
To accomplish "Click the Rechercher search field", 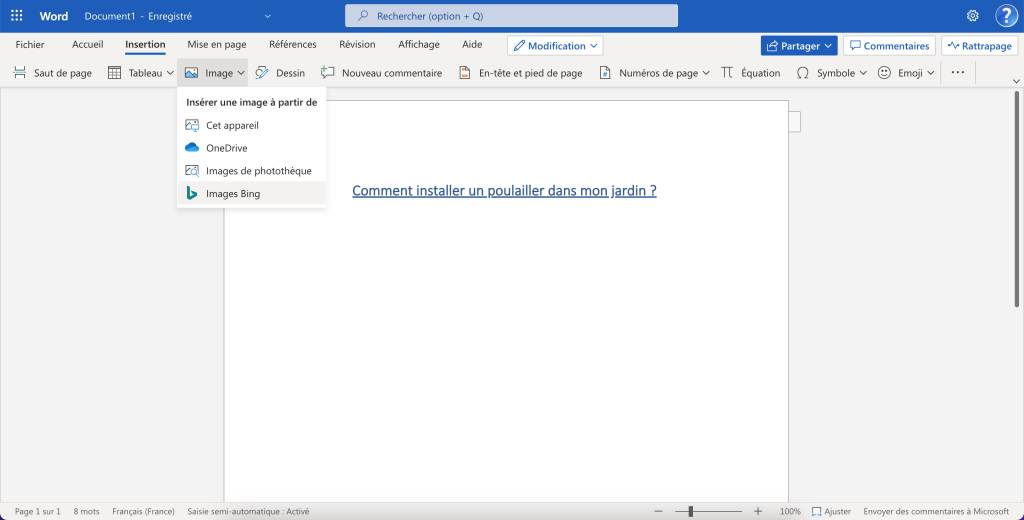I will click(511, 16).
